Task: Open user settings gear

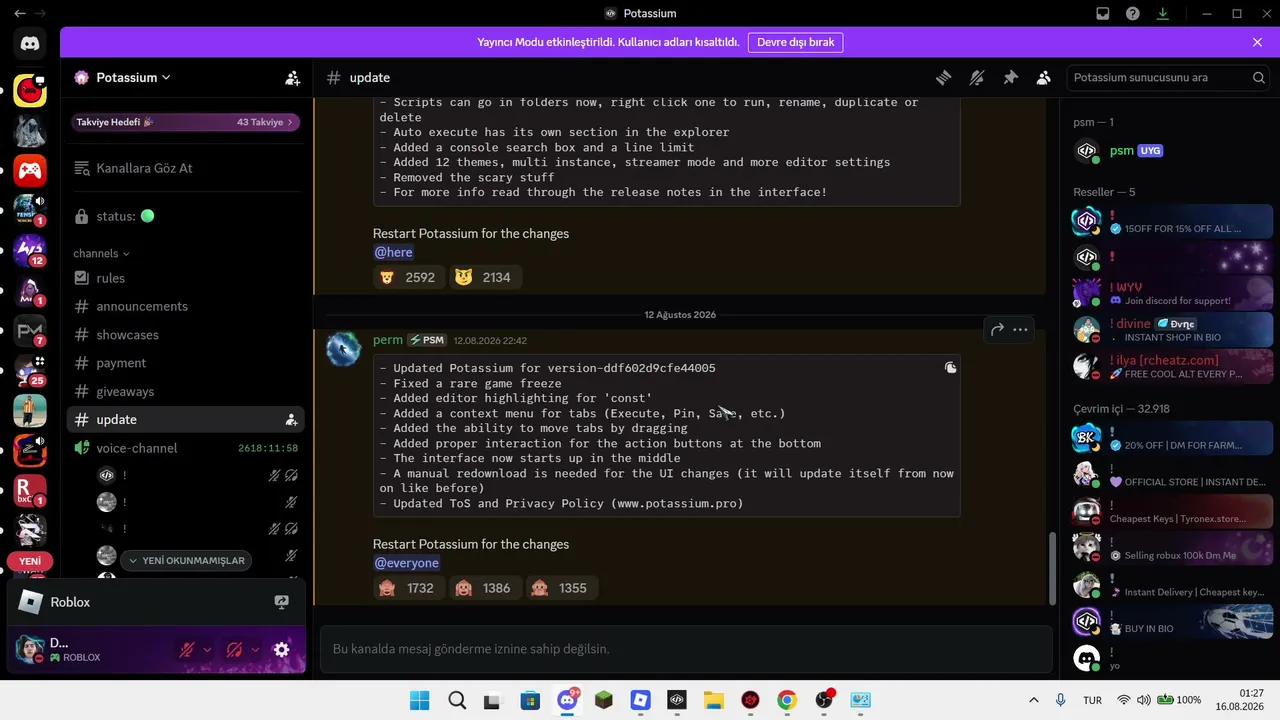Action: [x=281, y=650]
